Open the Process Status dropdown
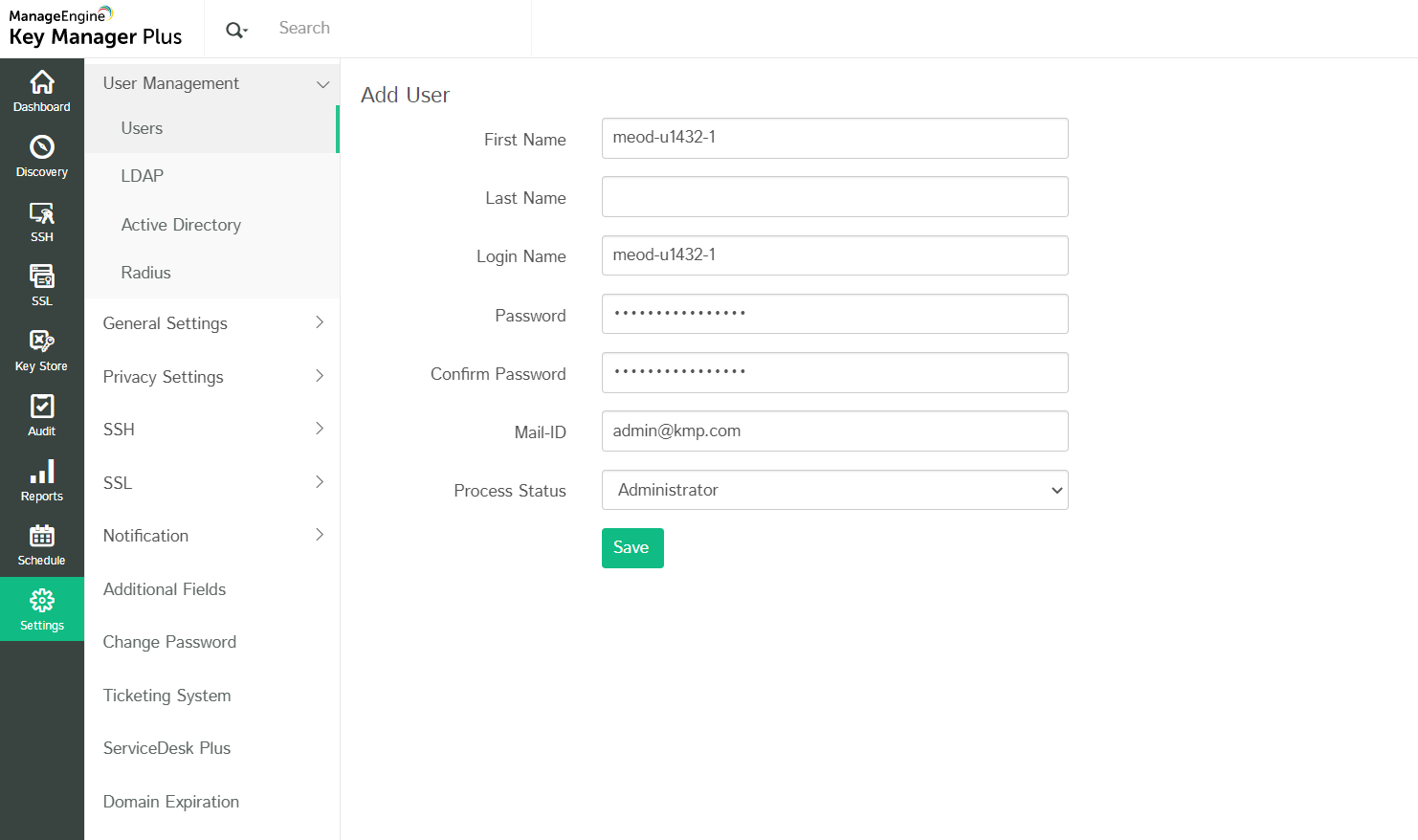 pos(834,490)
